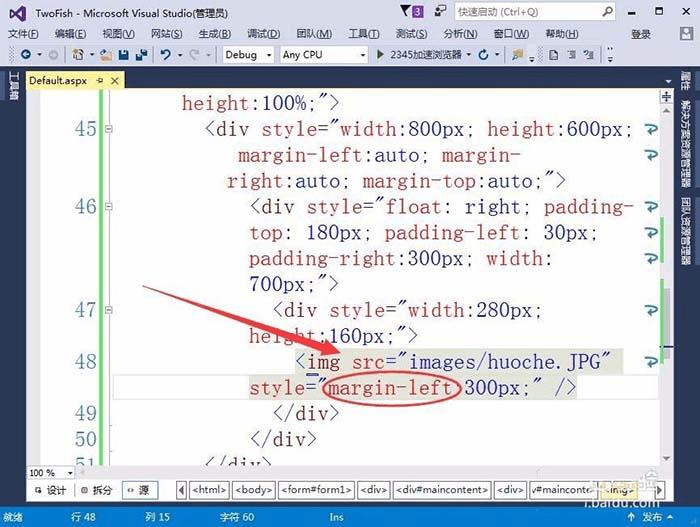Close the Default.aspx tab
Image resolution: width=700 pixels, height=527 pixels.
click(x=115, y=81)
